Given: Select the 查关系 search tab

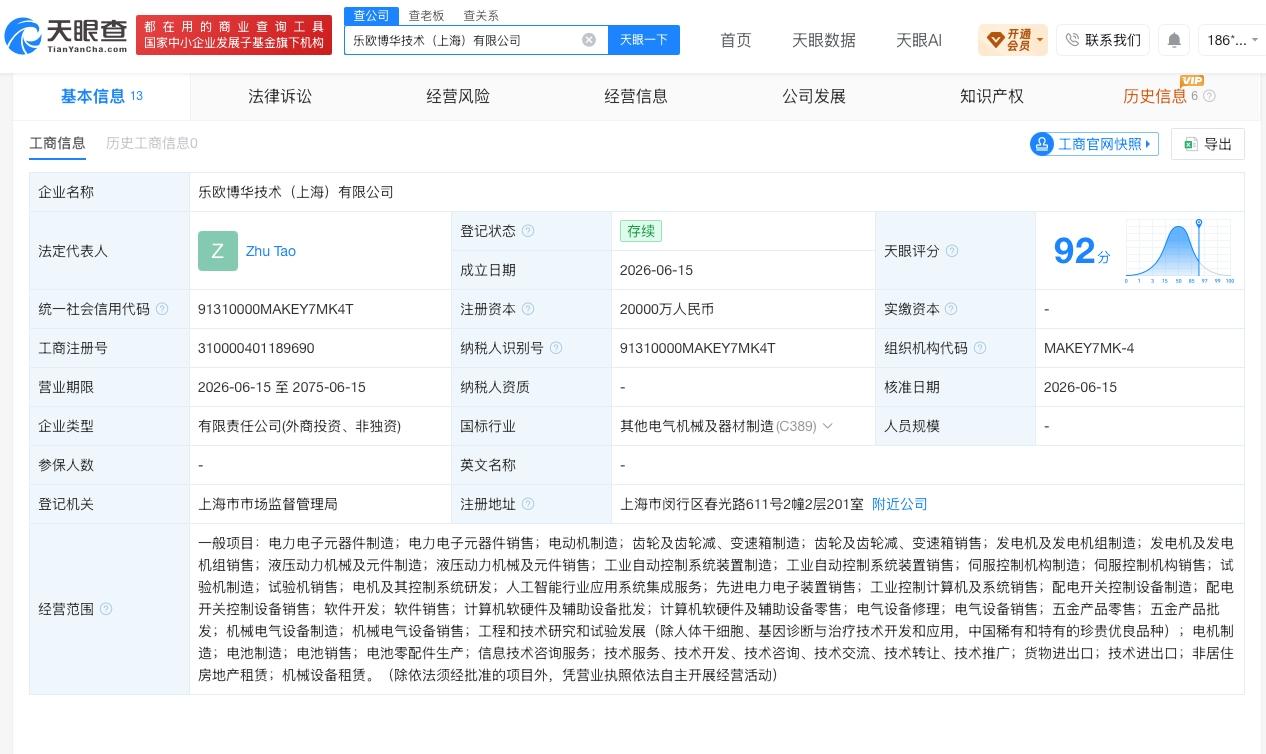Looking at the screenshot, I should pos(481,16).
